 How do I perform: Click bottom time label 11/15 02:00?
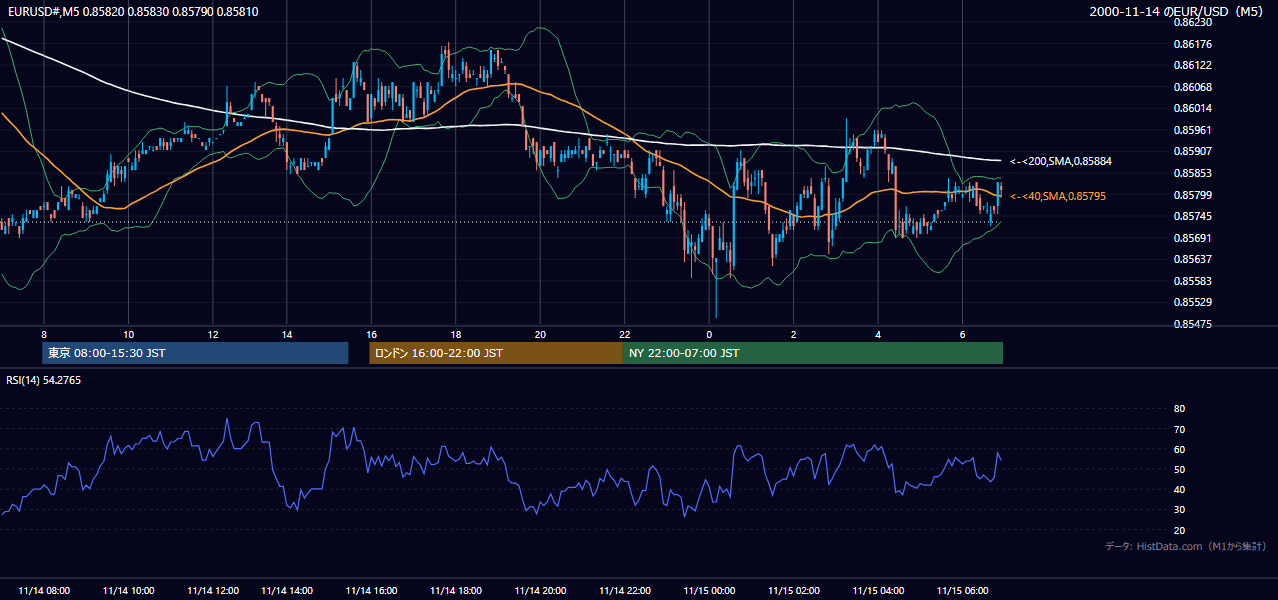coord(794,591)
